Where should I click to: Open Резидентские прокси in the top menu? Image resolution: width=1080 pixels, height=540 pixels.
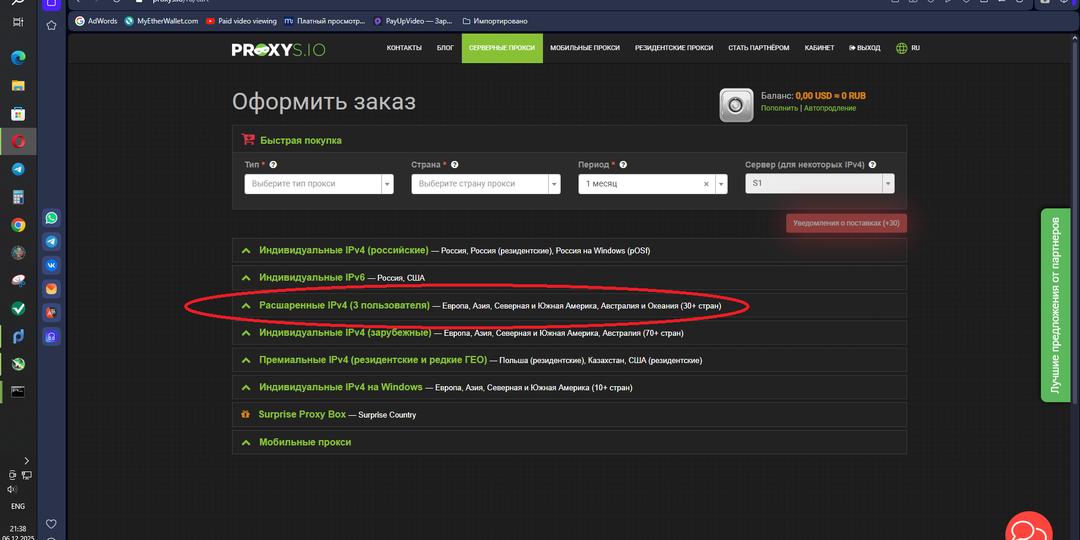[674, 48]
